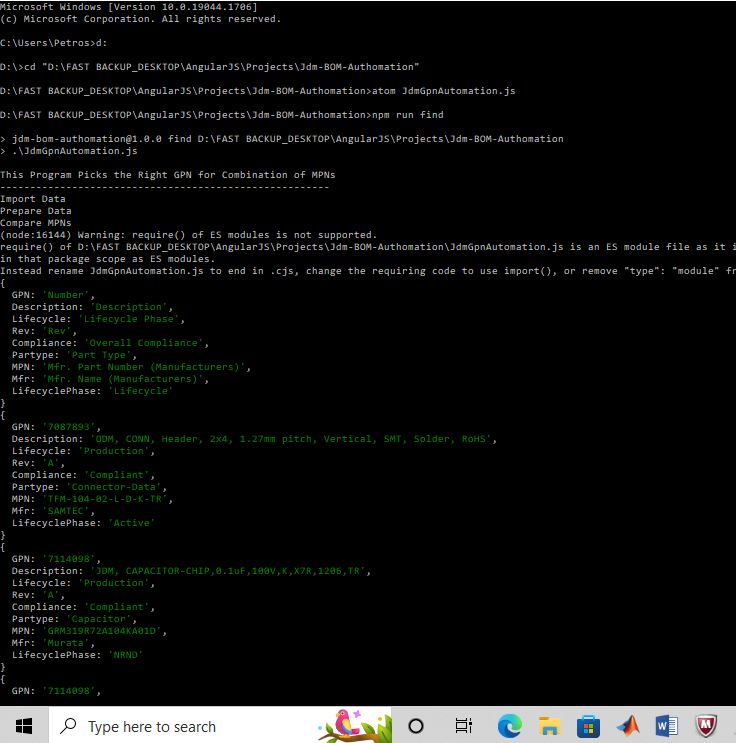
Task: Click the taskbar search box
Action: pos(220,725)
